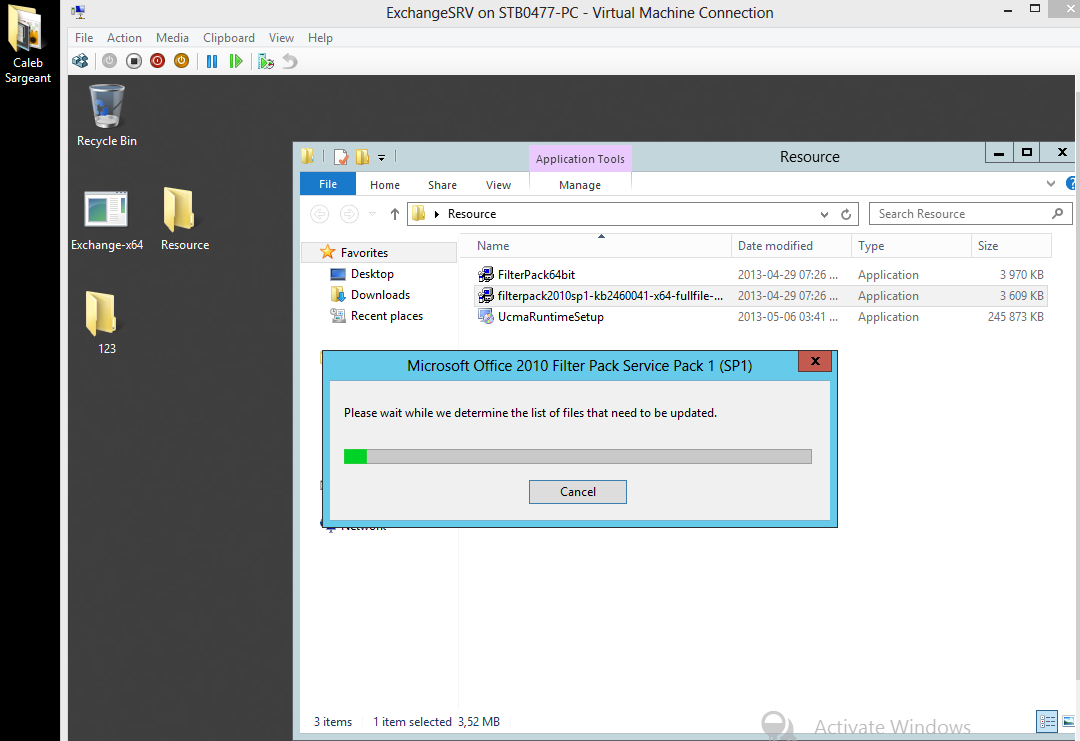Open Desktop in the navigation pane
Screen dimensions: 1080x741
(372, 274)
